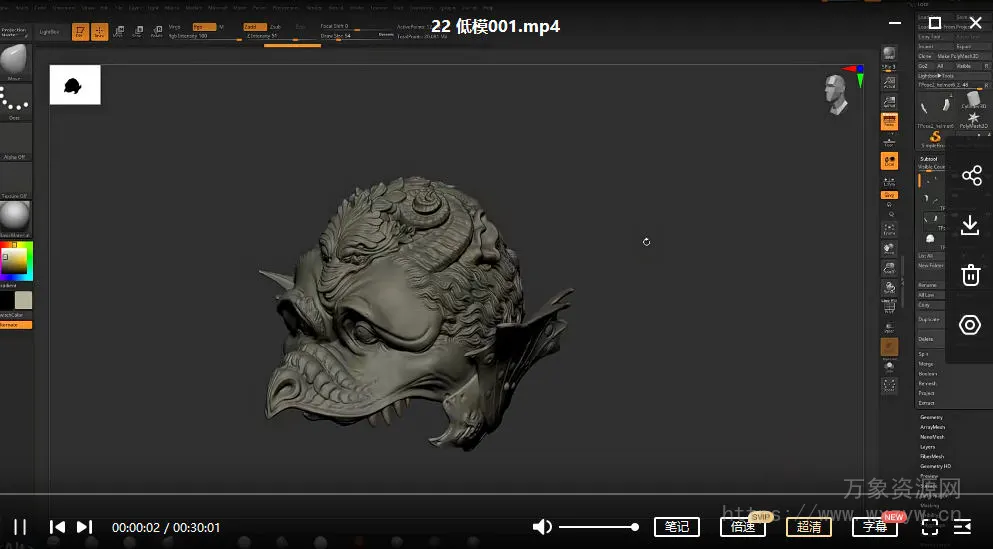Click the ZBrush Edit mode button
The width and height of the screenshot is (993, 549).
click(81, 31)
